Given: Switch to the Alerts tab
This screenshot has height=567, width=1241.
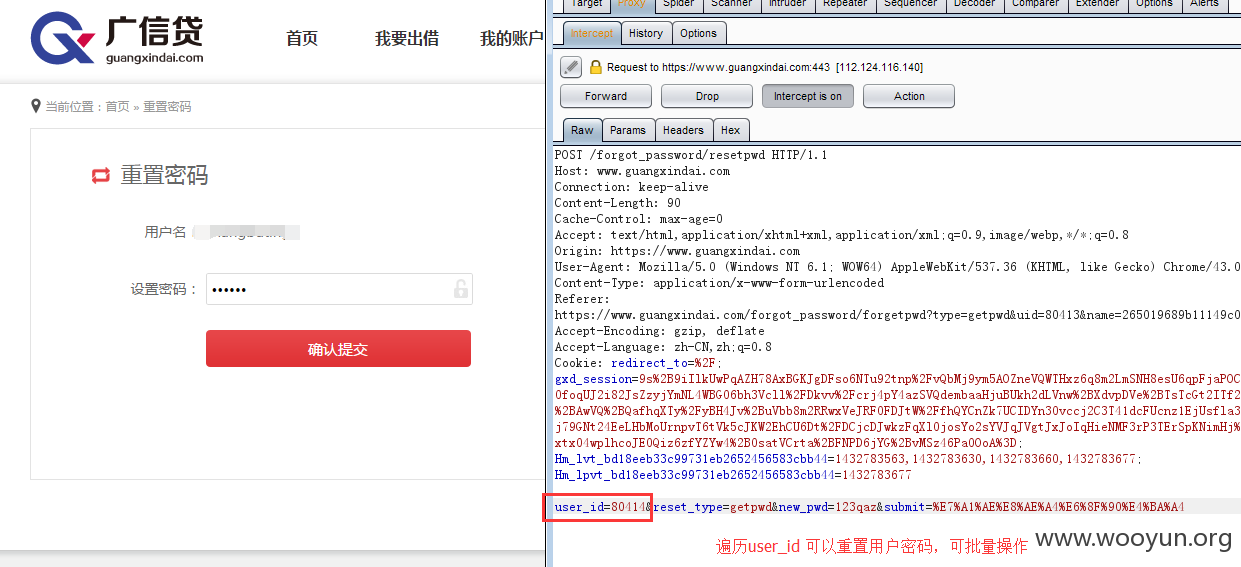Looking at the screenshot, I should coord(1205,4).
